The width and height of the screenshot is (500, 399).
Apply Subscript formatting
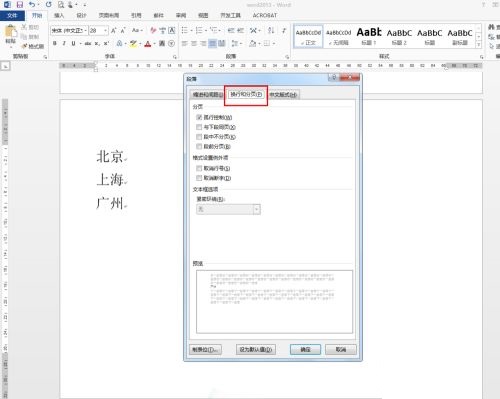pyautogui.click(x=97, y=43)
